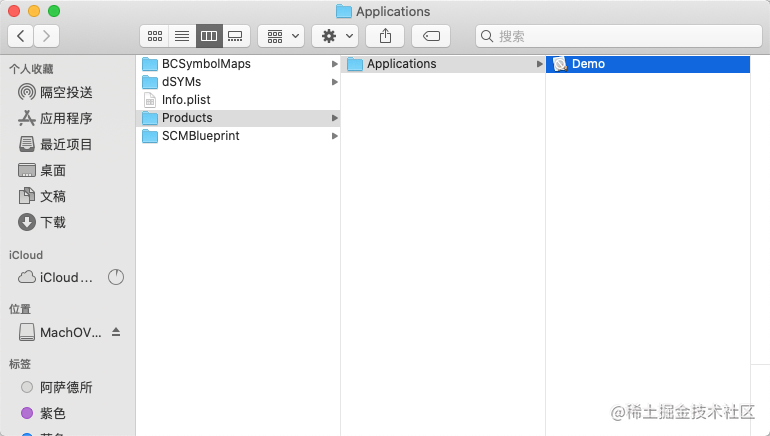Open 下载 in the sidebar

pos(42,222)
